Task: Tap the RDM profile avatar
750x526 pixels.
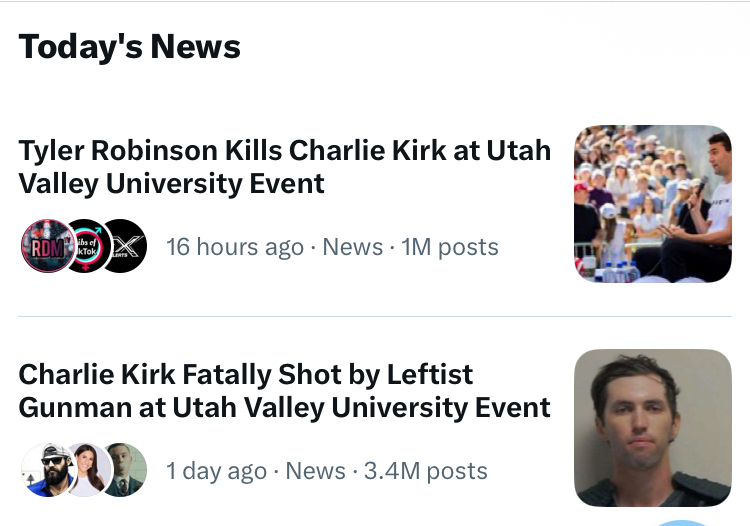Action: (x=46, y=246)
